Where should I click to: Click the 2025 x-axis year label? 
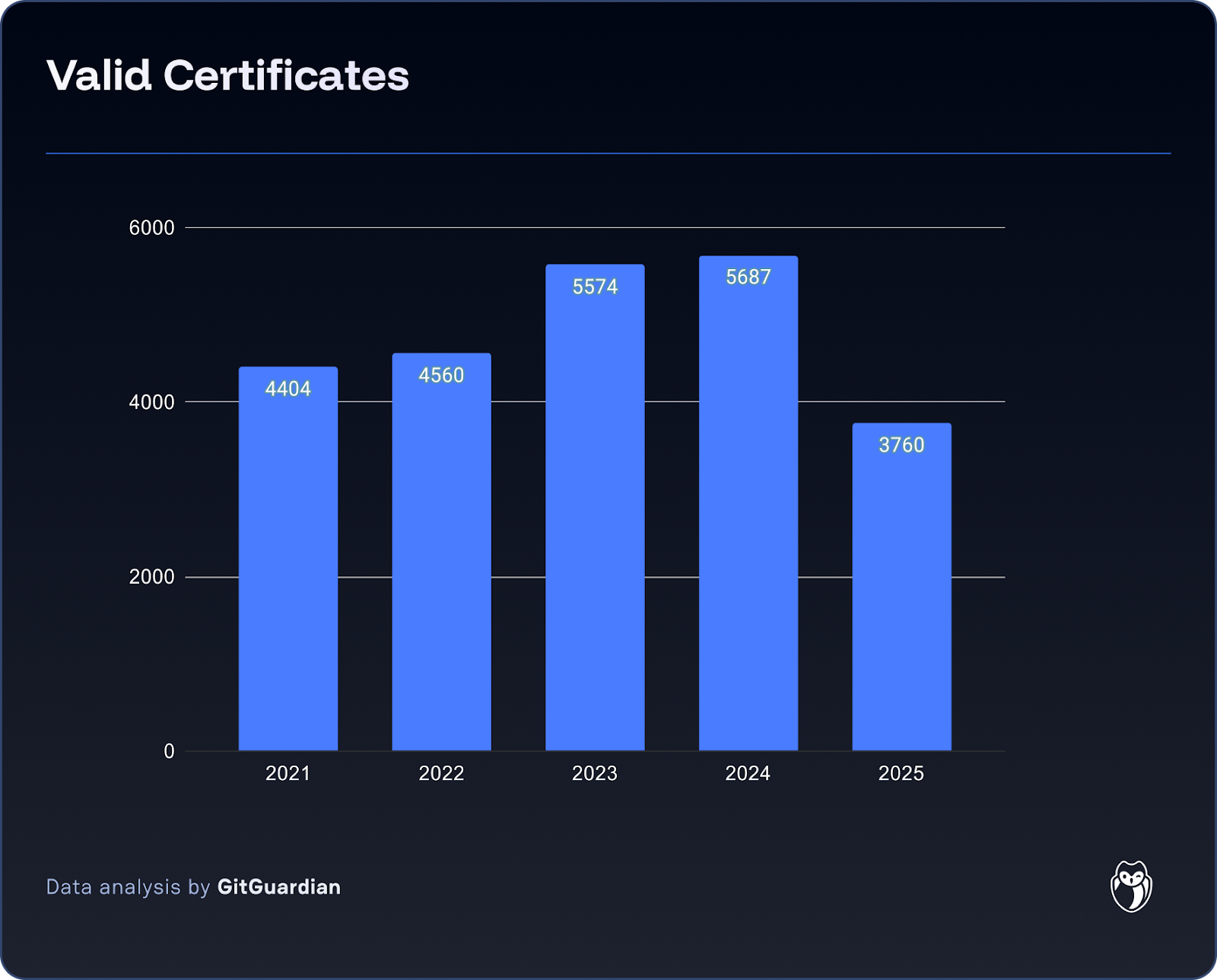(901, 773)
